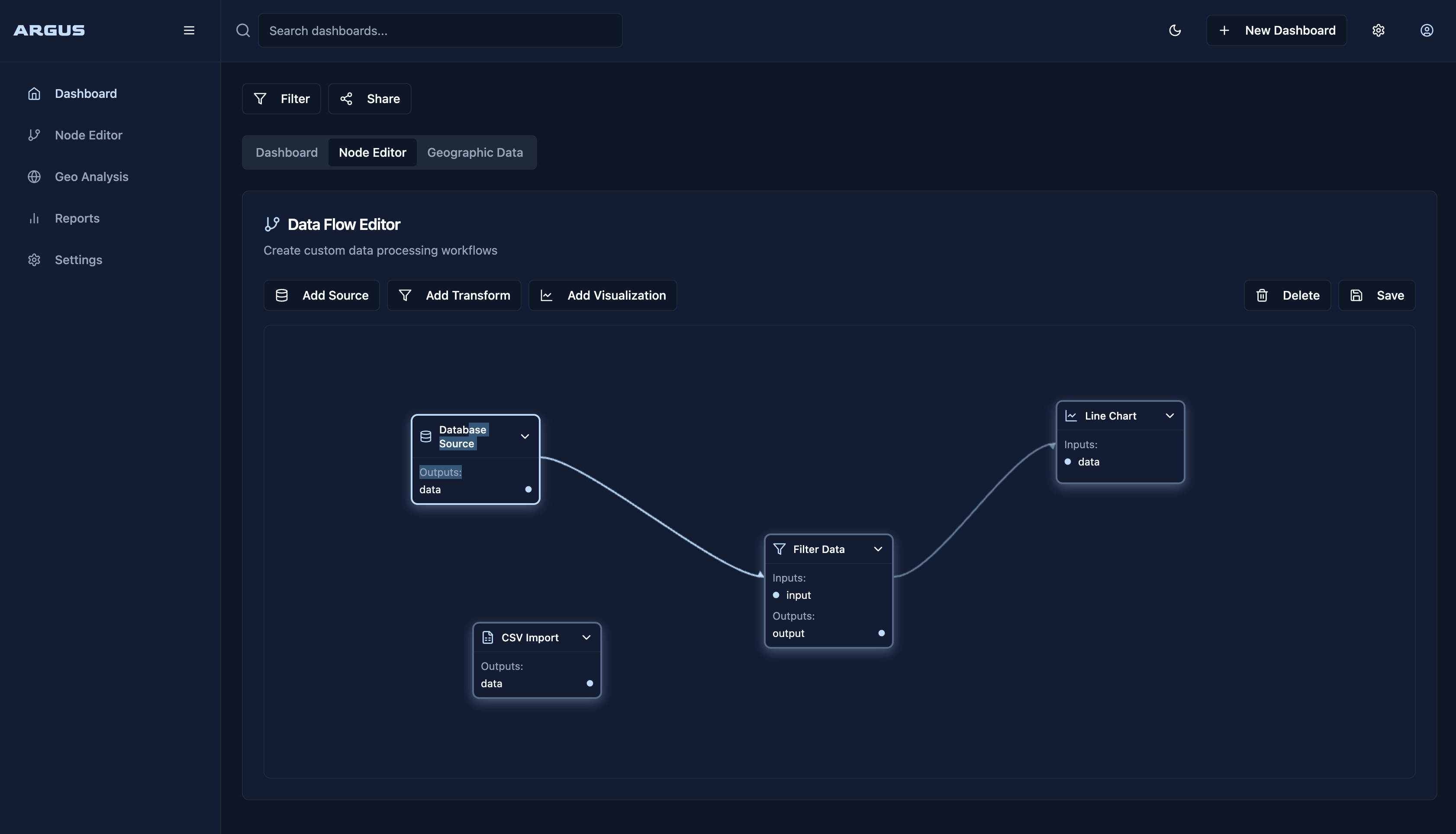This screenshot has height=834, width=1456.
Task: Click the Filter button label
Action: click(295, 99)
